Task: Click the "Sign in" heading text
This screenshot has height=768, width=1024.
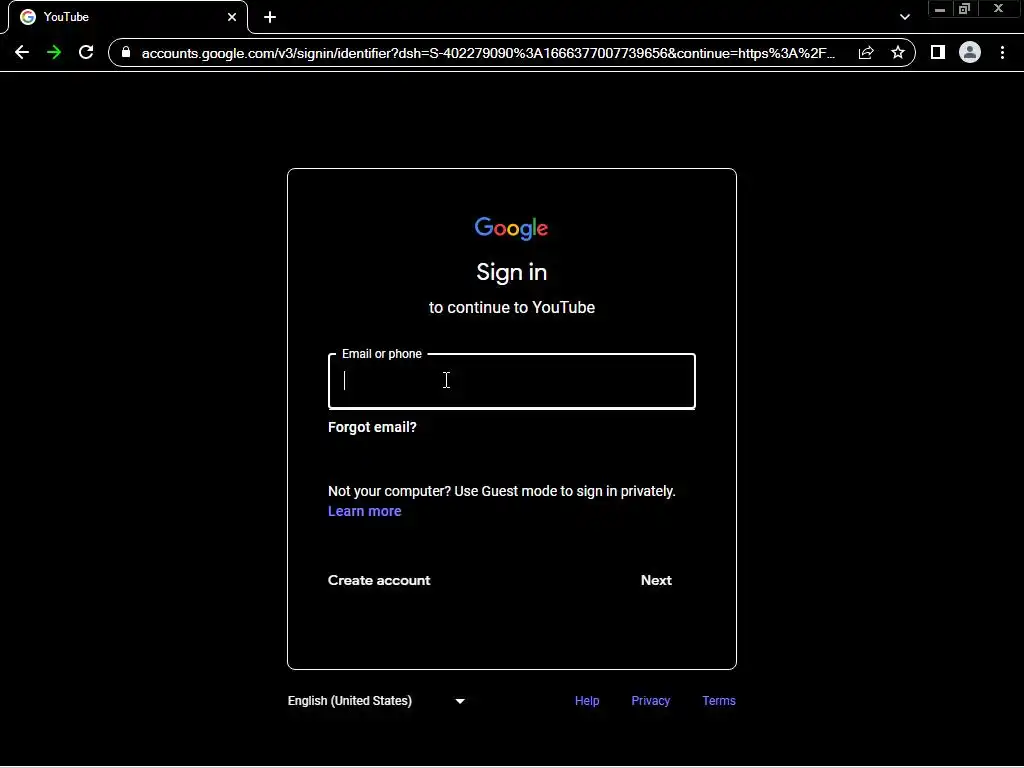Action: 511,272
